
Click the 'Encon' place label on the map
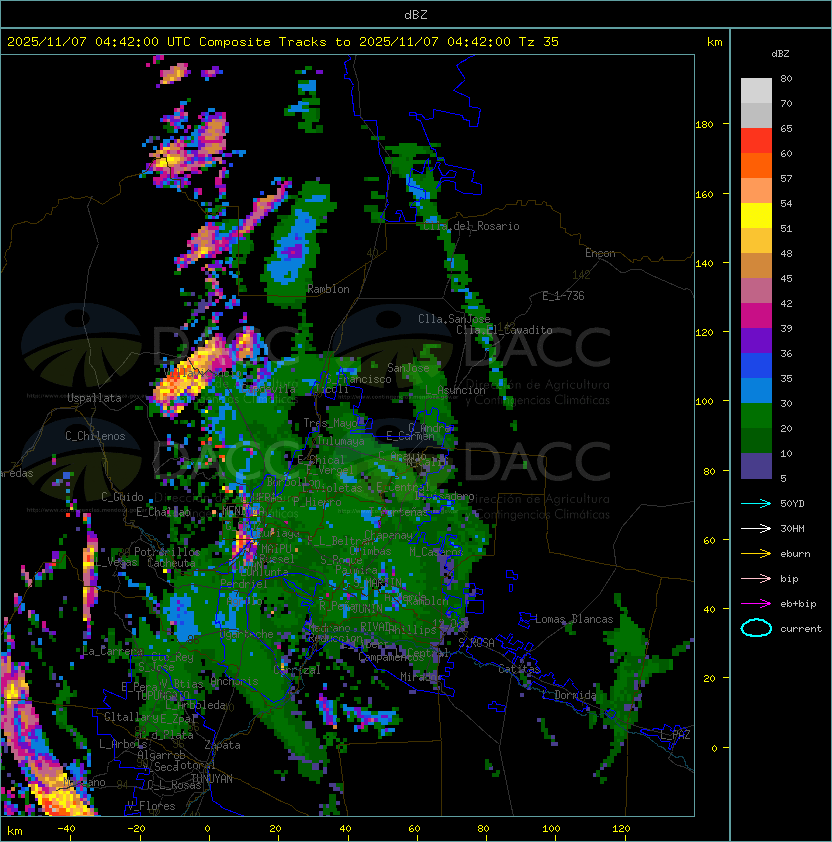click(x=600, y=253)
